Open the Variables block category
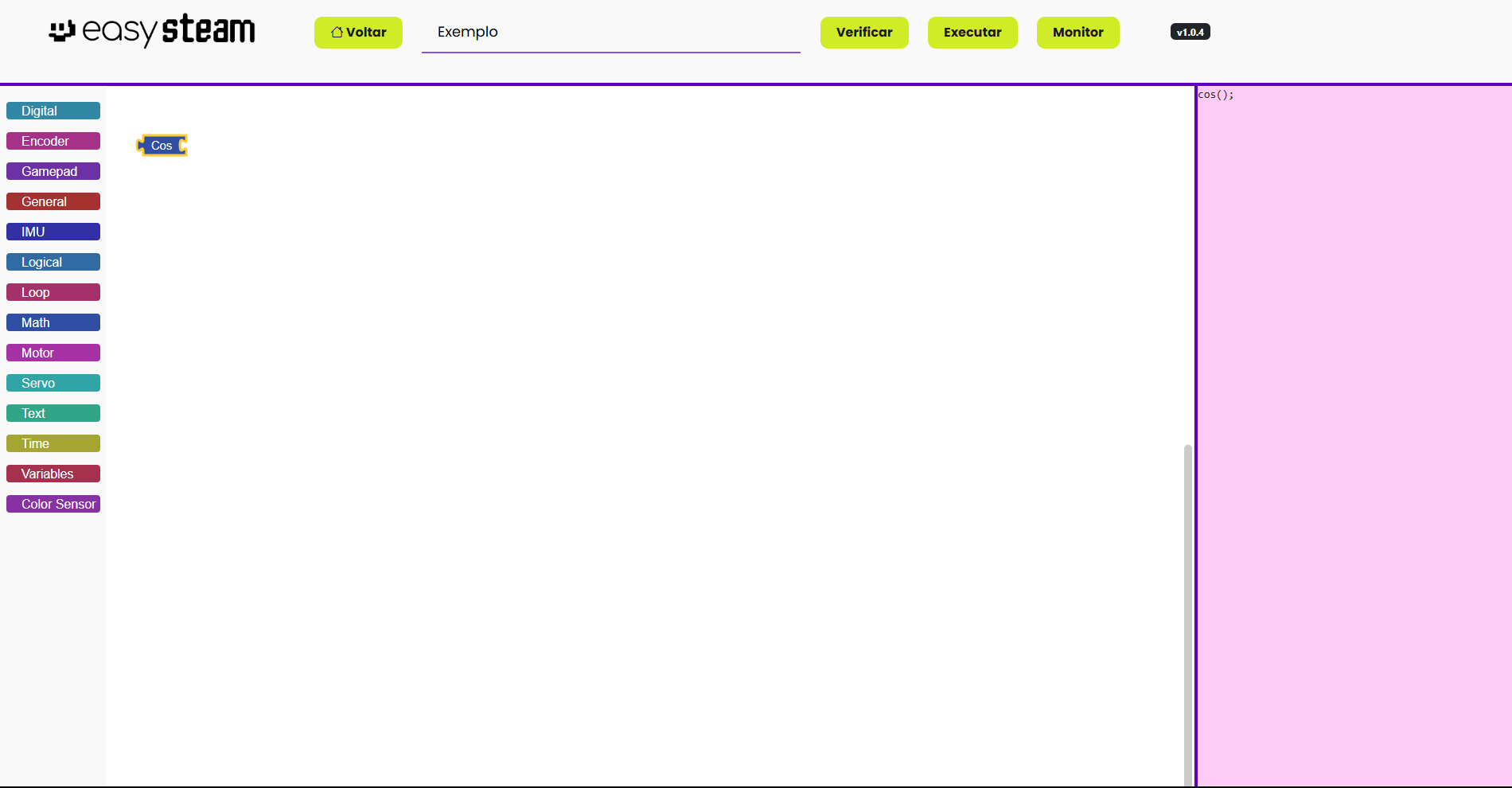This screenshot has width=1512, height=788. (x=53, y=474)
